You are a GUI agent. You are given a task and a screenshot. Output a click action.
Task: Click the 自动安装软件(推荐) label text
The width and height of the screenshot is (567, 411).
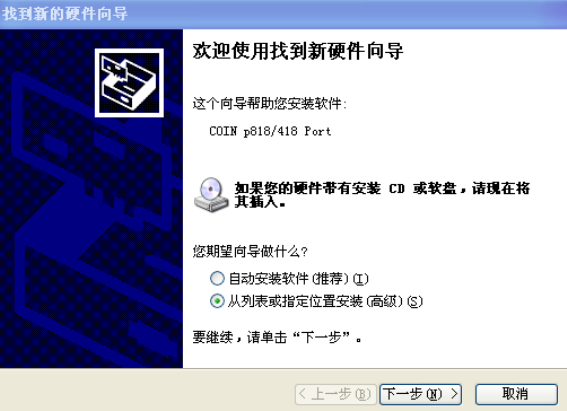pos(299,279)
